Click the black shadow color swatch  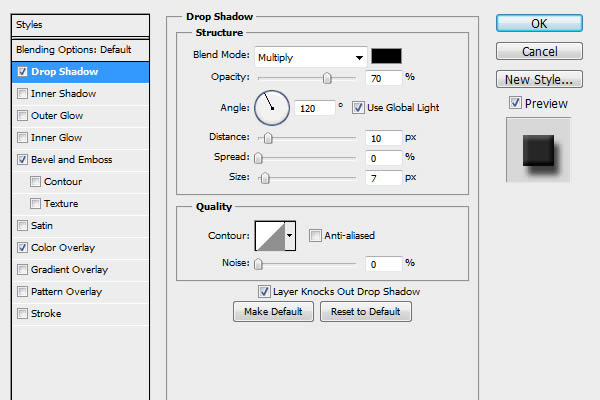pos(386,58)
